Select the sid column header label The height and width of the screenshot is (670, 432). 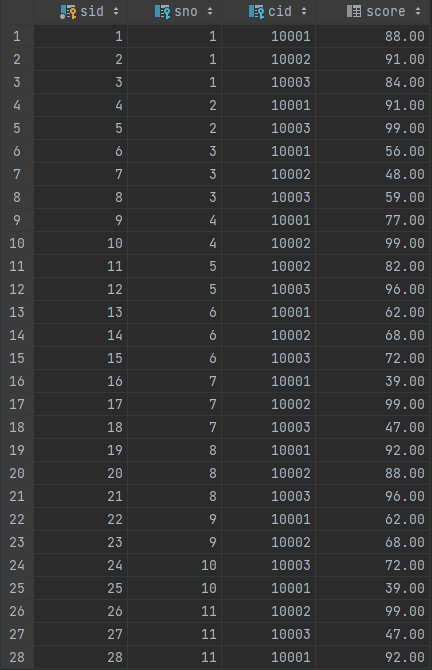click(92, 12)
